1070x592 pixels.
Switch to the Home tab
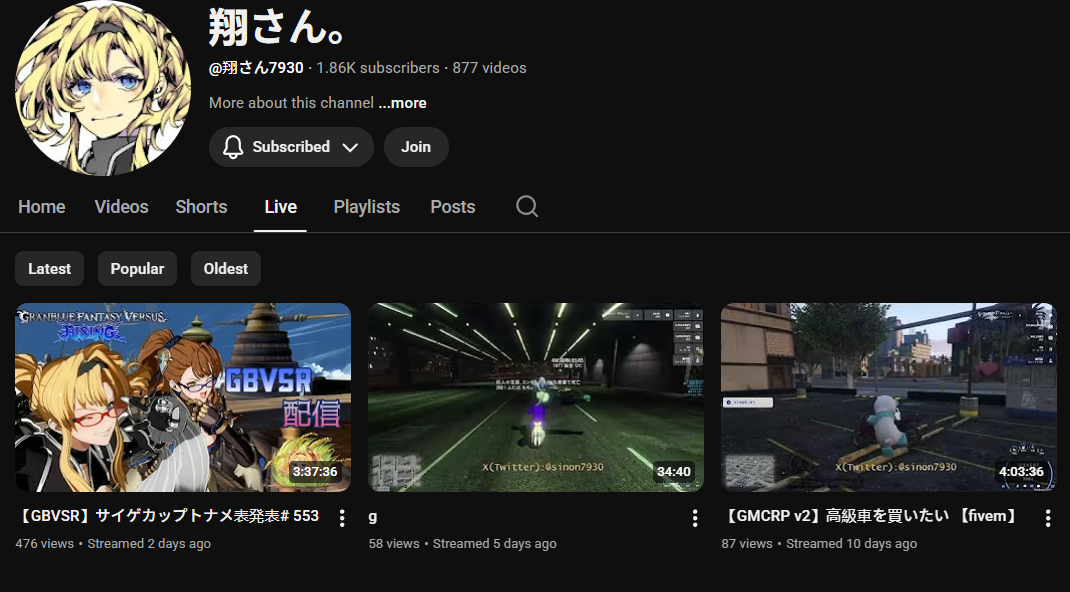[42, 207]
